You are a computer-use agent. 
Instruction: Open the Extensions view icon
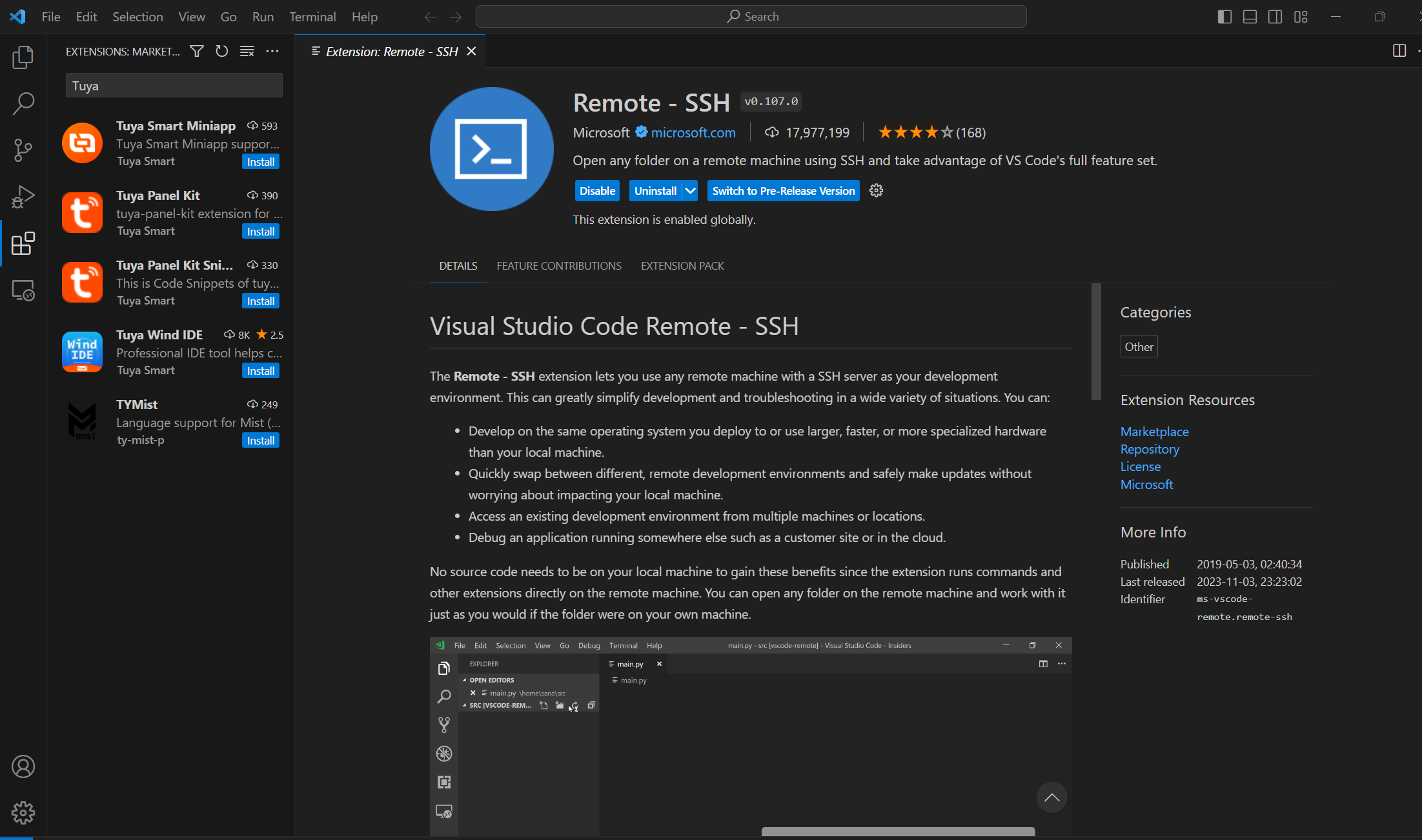[x=23, y=243]
